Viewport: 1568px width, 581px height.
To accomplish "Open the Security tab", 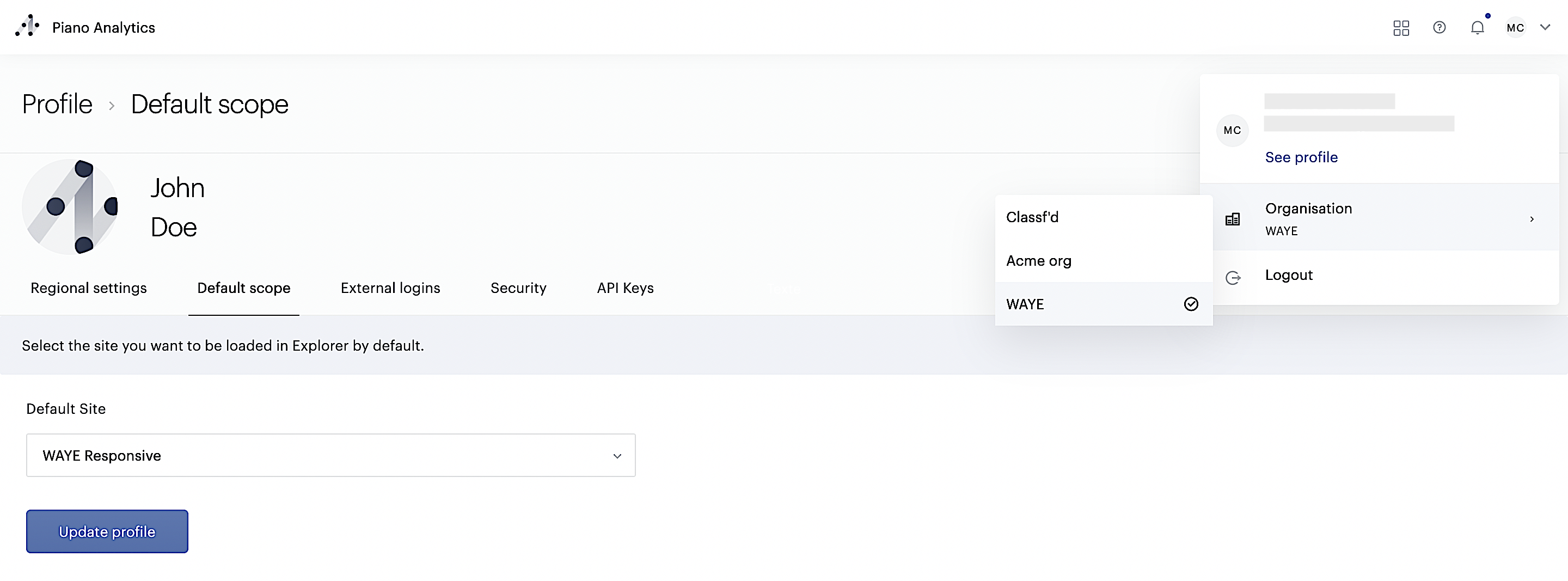I will [x=518, y=288].
